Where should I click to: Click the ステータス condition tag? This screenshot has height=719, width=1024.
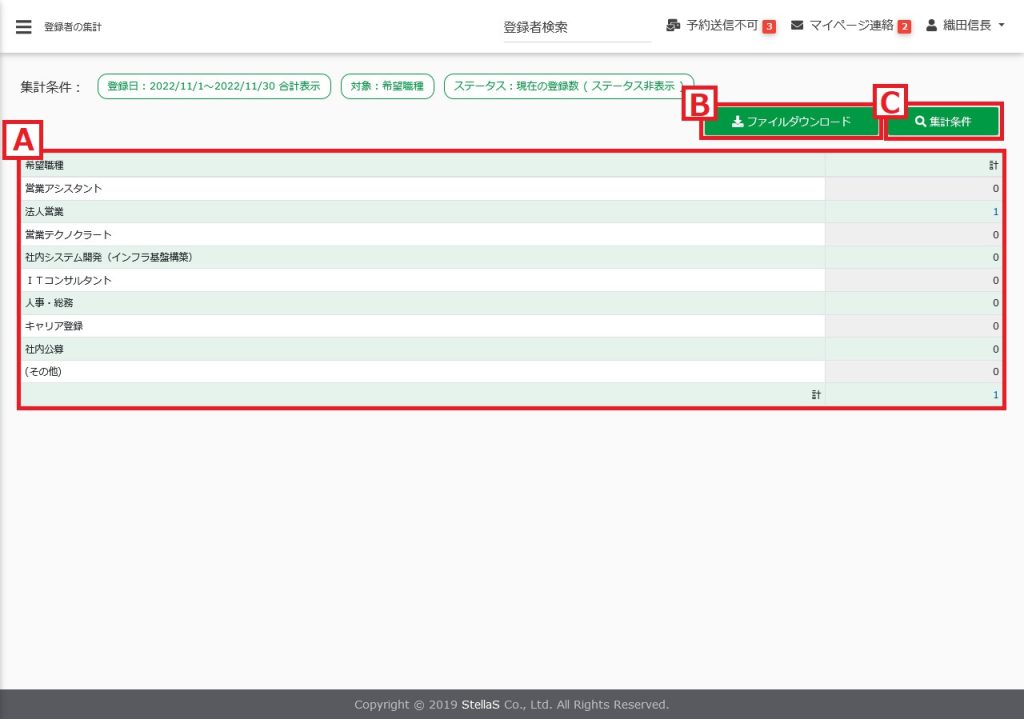point(568,87)
